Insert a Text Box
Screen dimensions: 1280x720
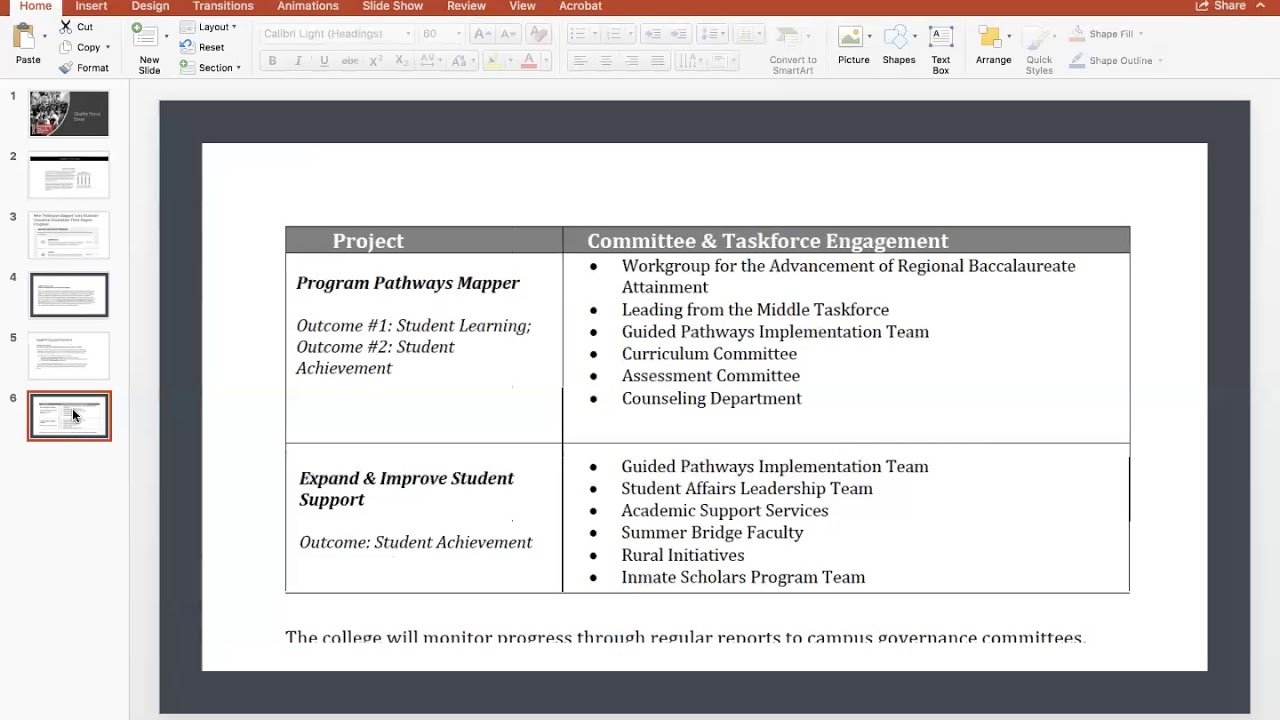tap(941, 38)
